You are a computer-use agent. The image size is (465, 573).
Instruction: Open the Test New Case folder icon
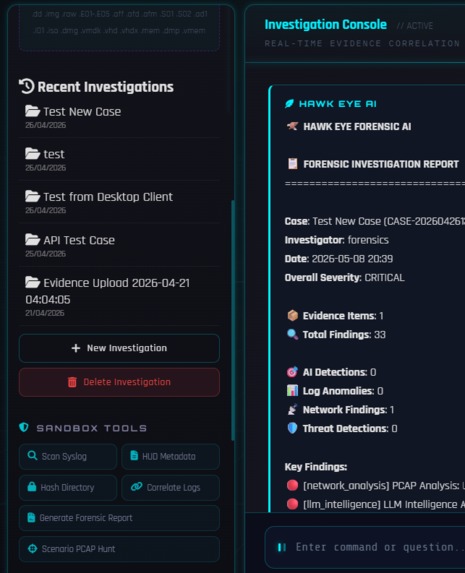[x=33, y=111]
